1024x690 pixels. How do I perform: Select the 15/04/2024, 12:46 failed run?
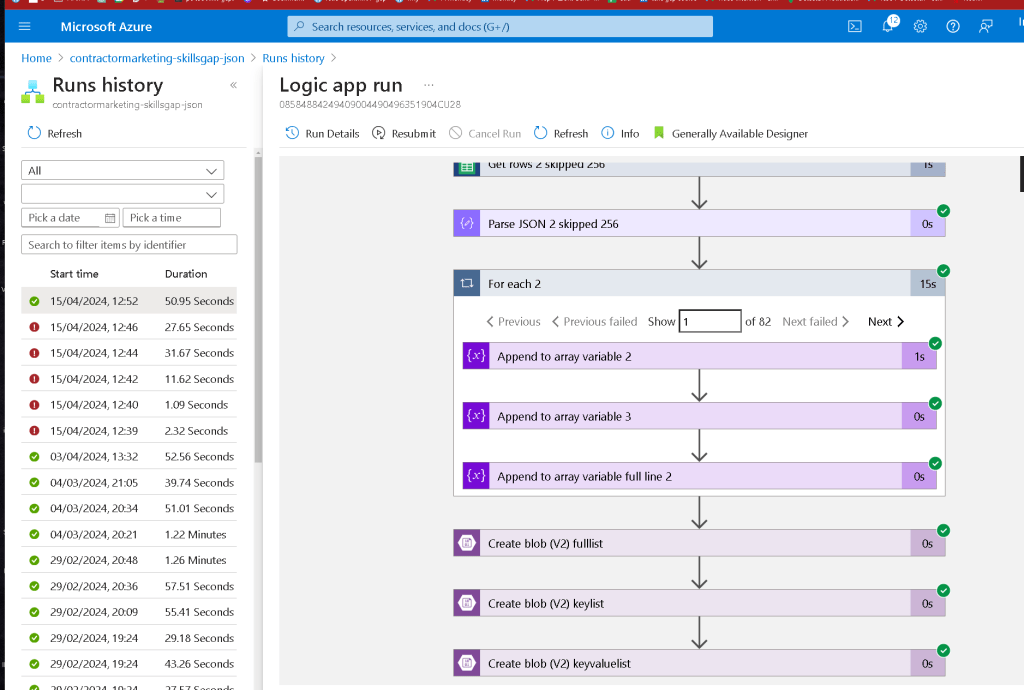pyautogui.click(x=129, y=327)
